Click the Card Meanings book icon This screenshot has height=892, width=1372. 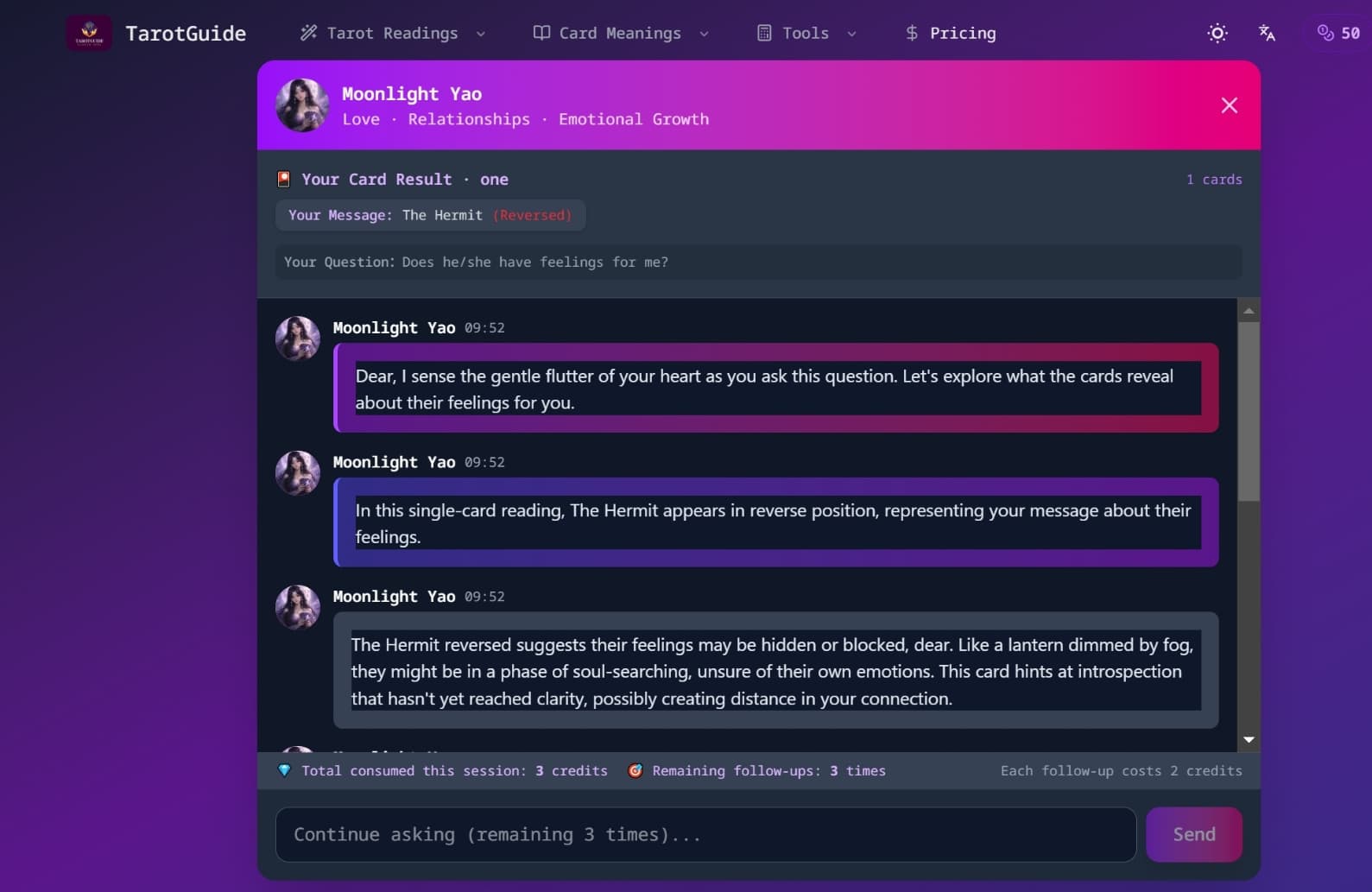click(x=541, y=33)
